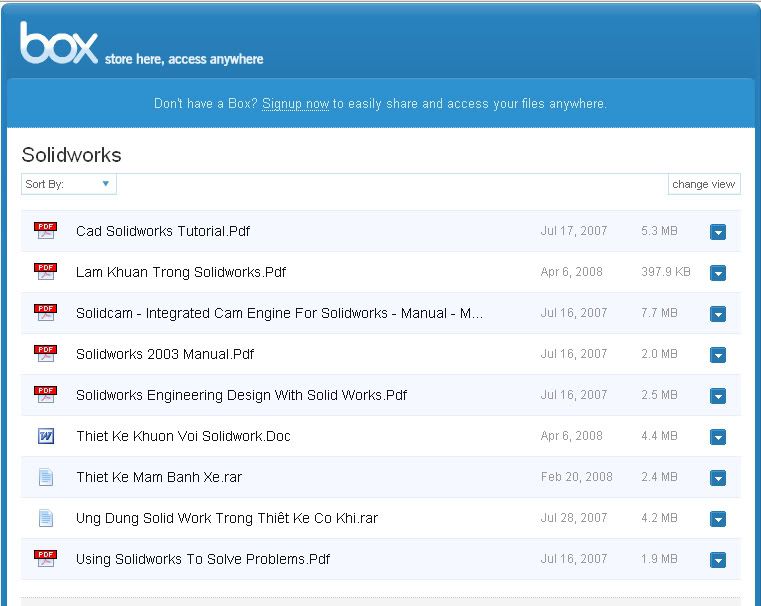Click the size 4.2 MB
The width and height of the screenshot is (761, 606).
click(x=659, y=518)
